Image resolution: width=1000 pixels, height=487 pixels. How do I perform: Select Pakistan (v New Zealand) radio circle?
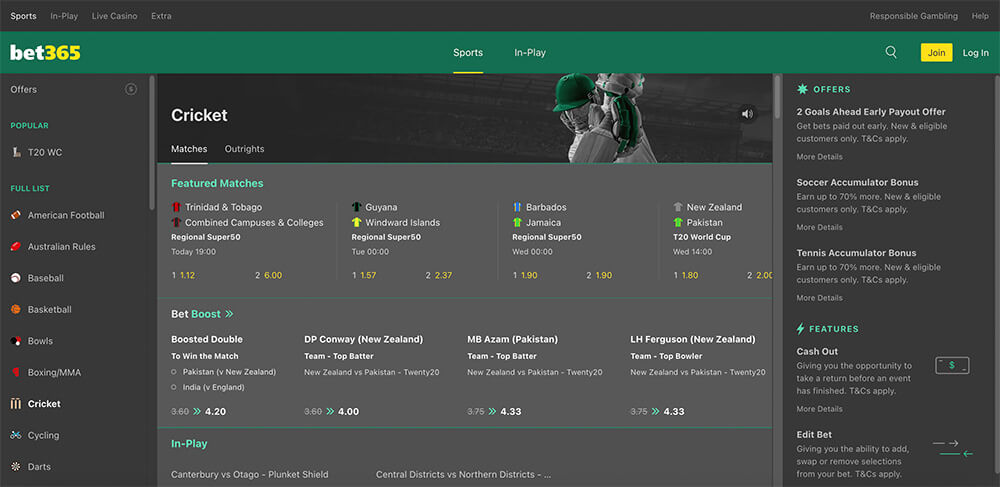(x=174, y=372)
